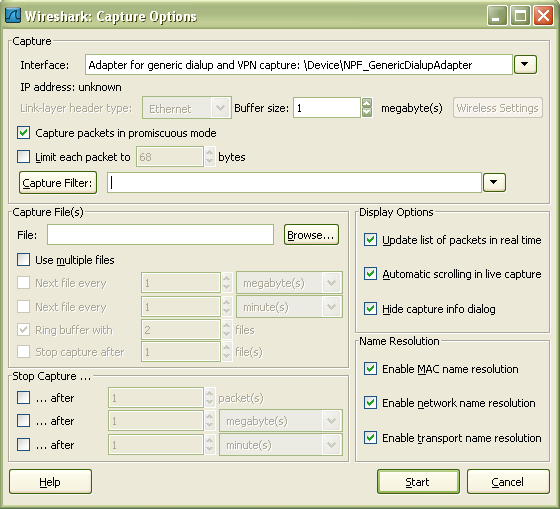The image size is (560, 509).
Task: Toggle Automatic scrolling in live capture
Action: pyautogui.click(x=370, y=274)
